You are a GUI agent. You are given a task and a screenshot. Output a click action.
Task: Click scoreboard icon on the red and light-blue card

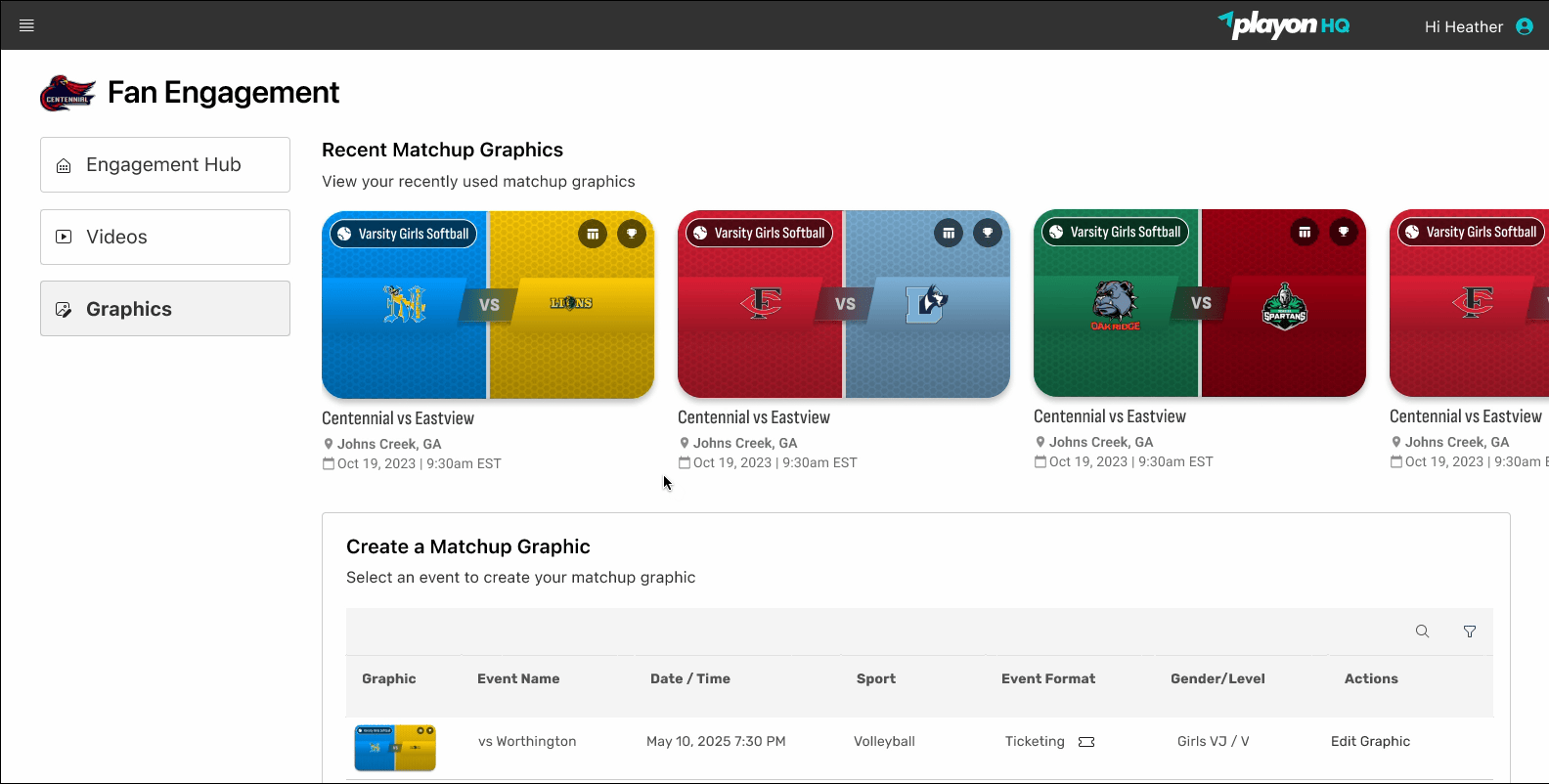pyautogui.click(x=949, y=233)
